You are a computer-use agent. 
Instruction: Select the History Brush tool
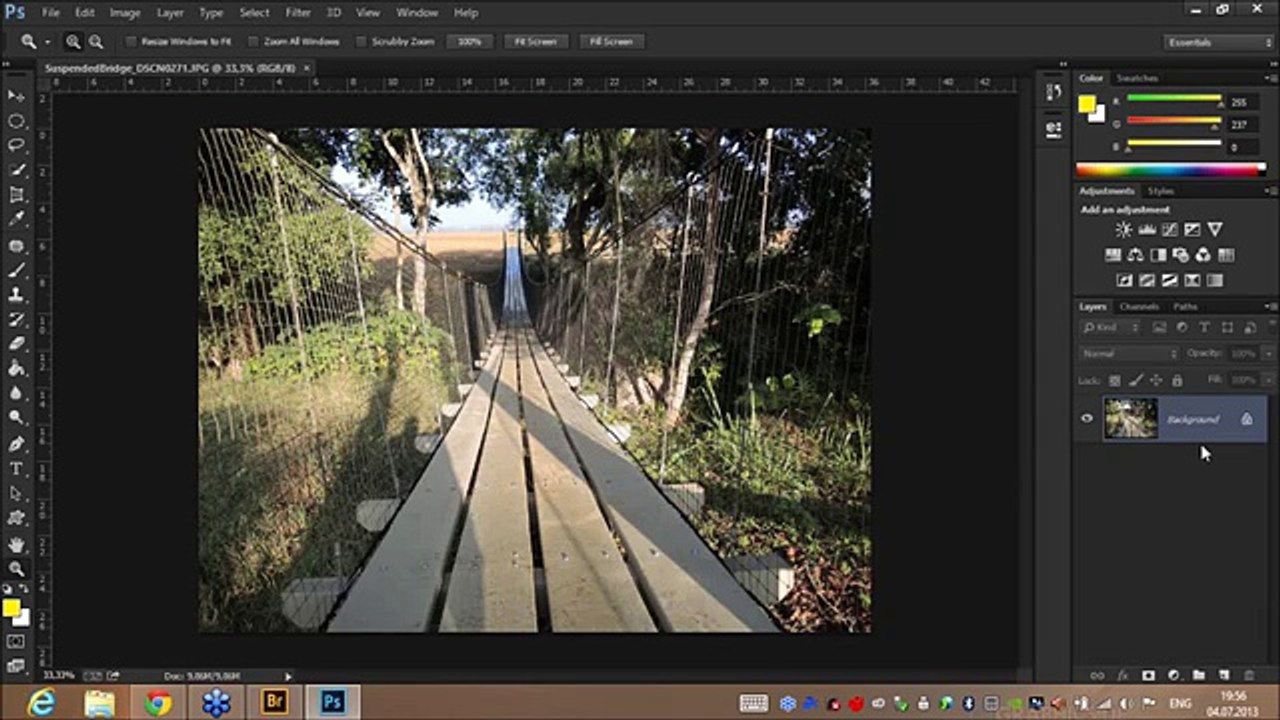[16, 320]
